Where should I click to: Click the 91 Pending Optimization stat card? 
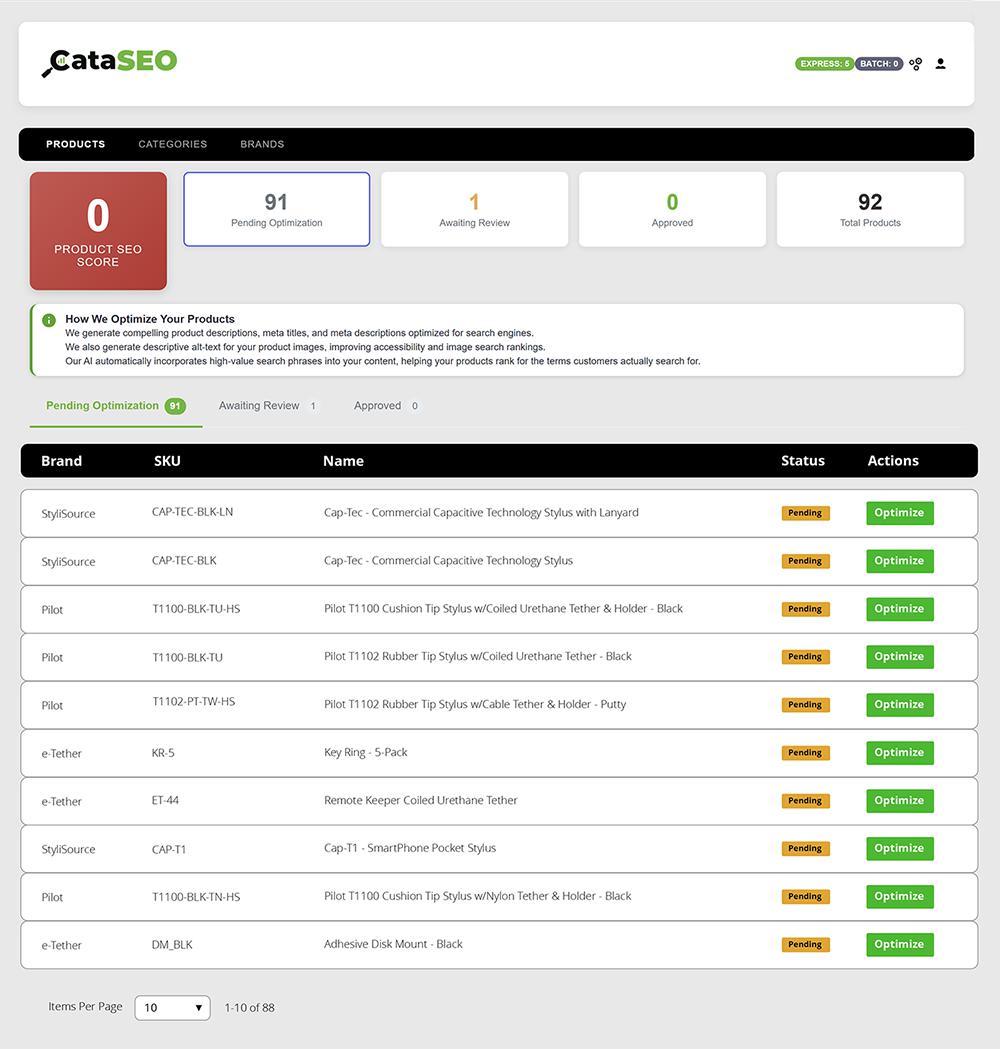click(277, 209)
